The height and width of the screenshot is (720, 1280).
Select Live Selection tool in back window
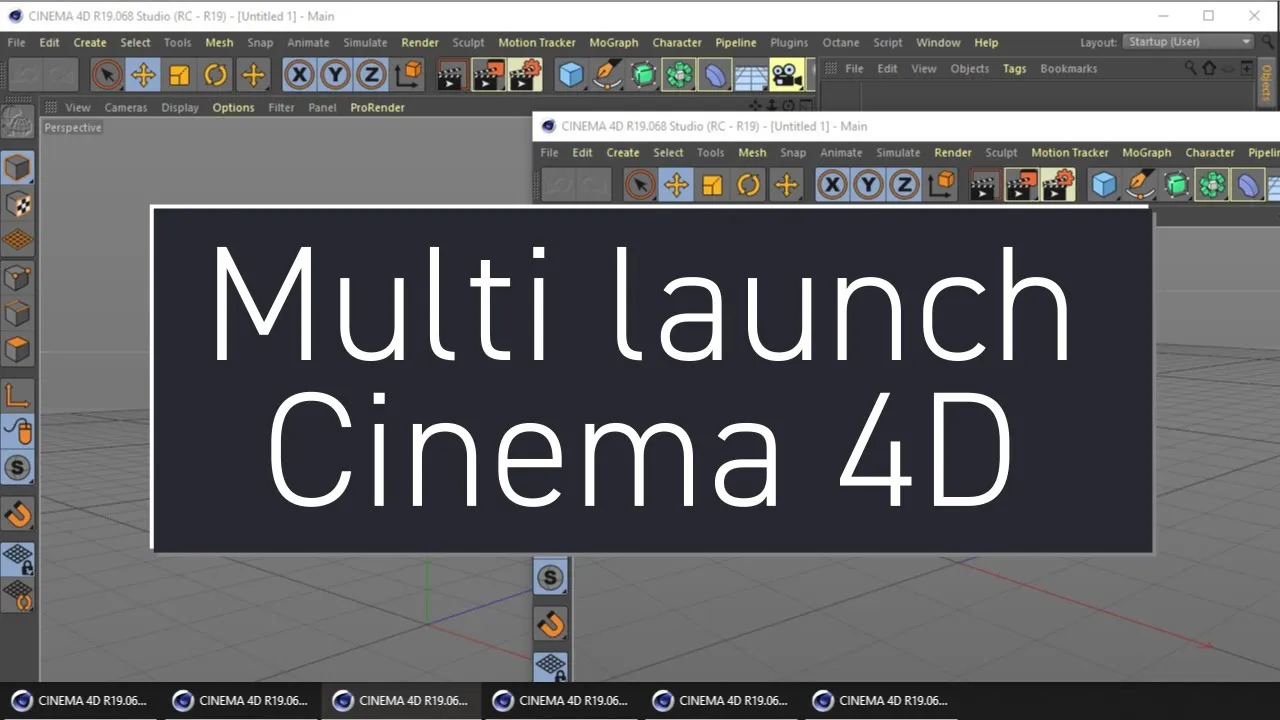click(107, 75)
